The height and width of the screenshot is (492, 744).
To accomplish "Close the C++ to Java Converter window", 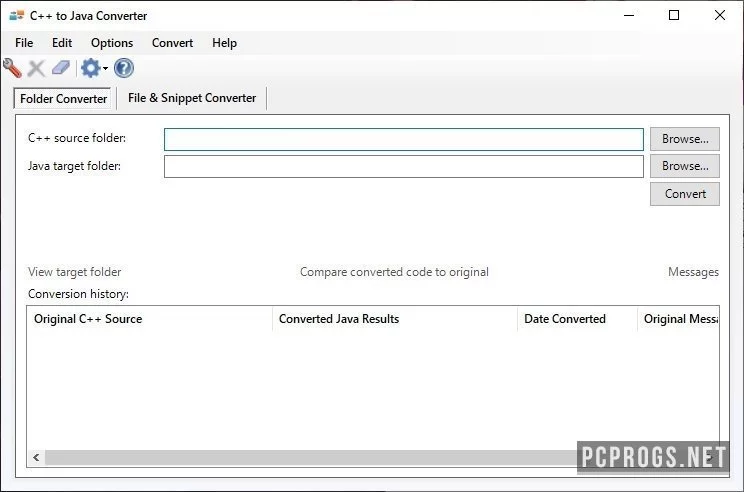I will [x=719, y=15].
